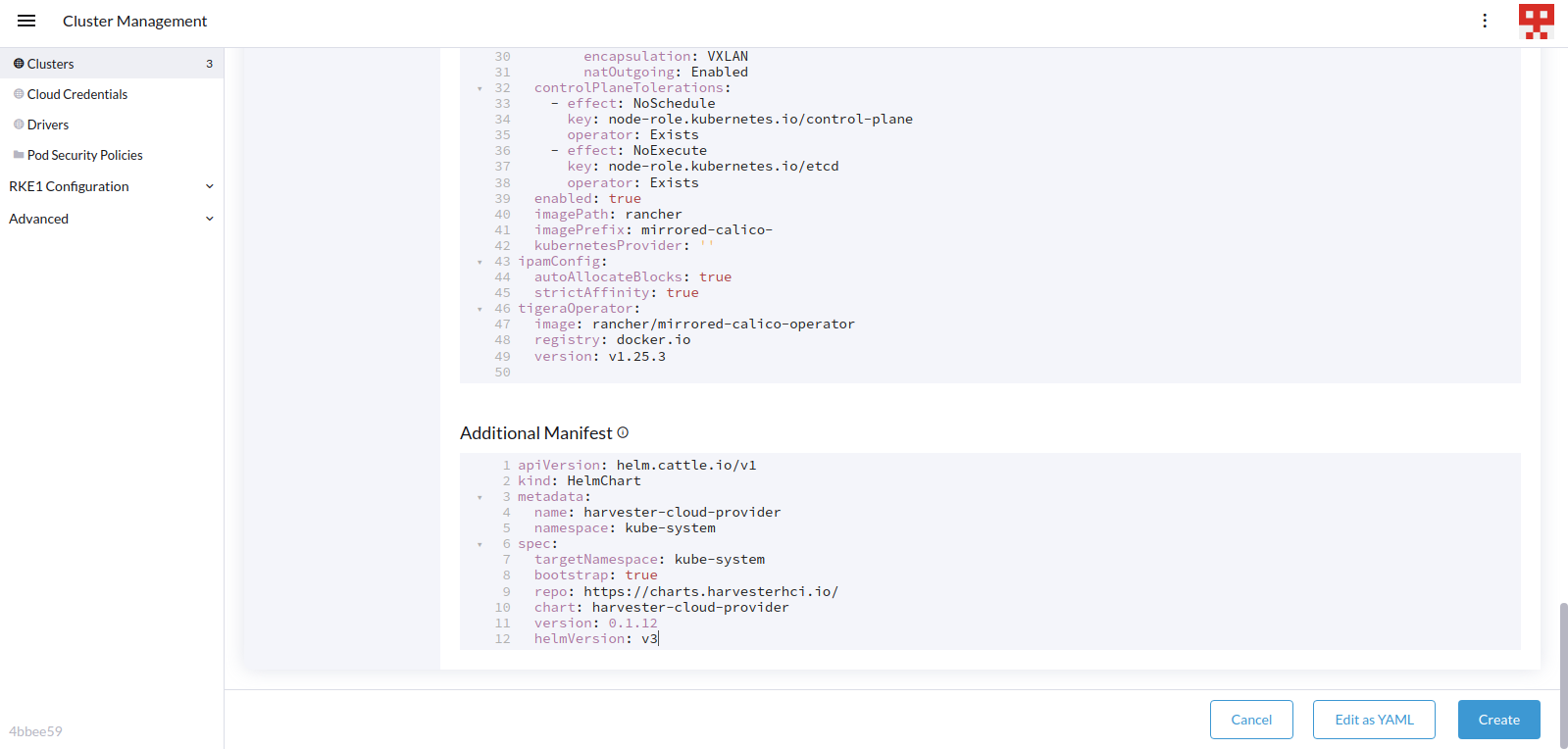1568x749 pixels.
Task: Fold the spec block in manifest
Action: tap(480, 544)
